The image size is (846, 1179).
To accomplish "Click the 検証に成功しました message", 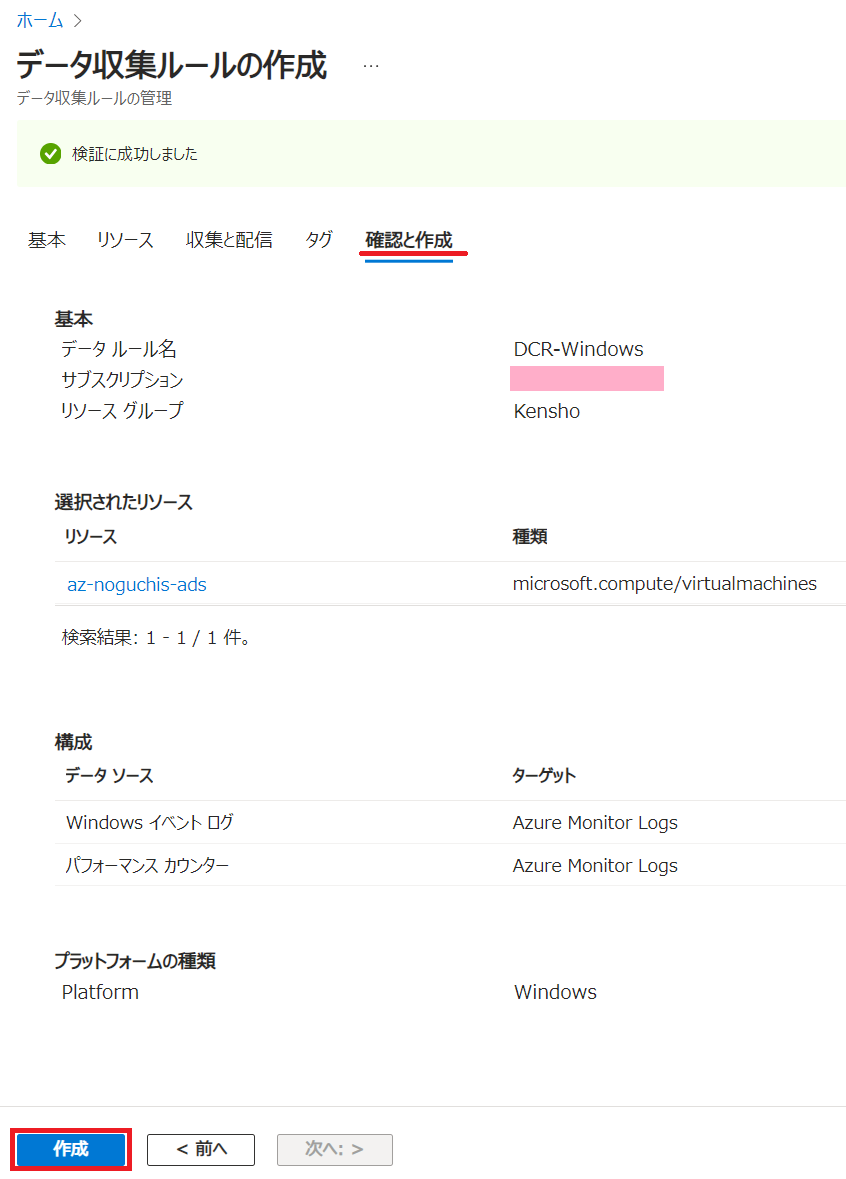I will pos(135,154).
